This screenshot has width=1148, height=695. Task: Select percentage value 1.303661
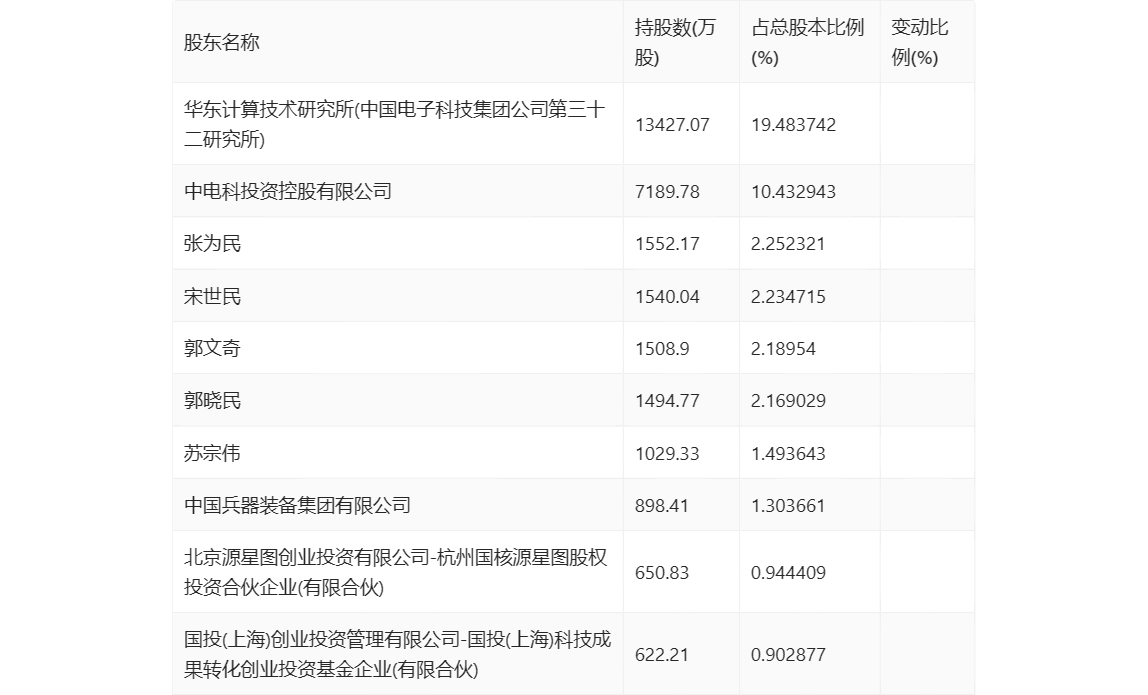coord(788,505)
